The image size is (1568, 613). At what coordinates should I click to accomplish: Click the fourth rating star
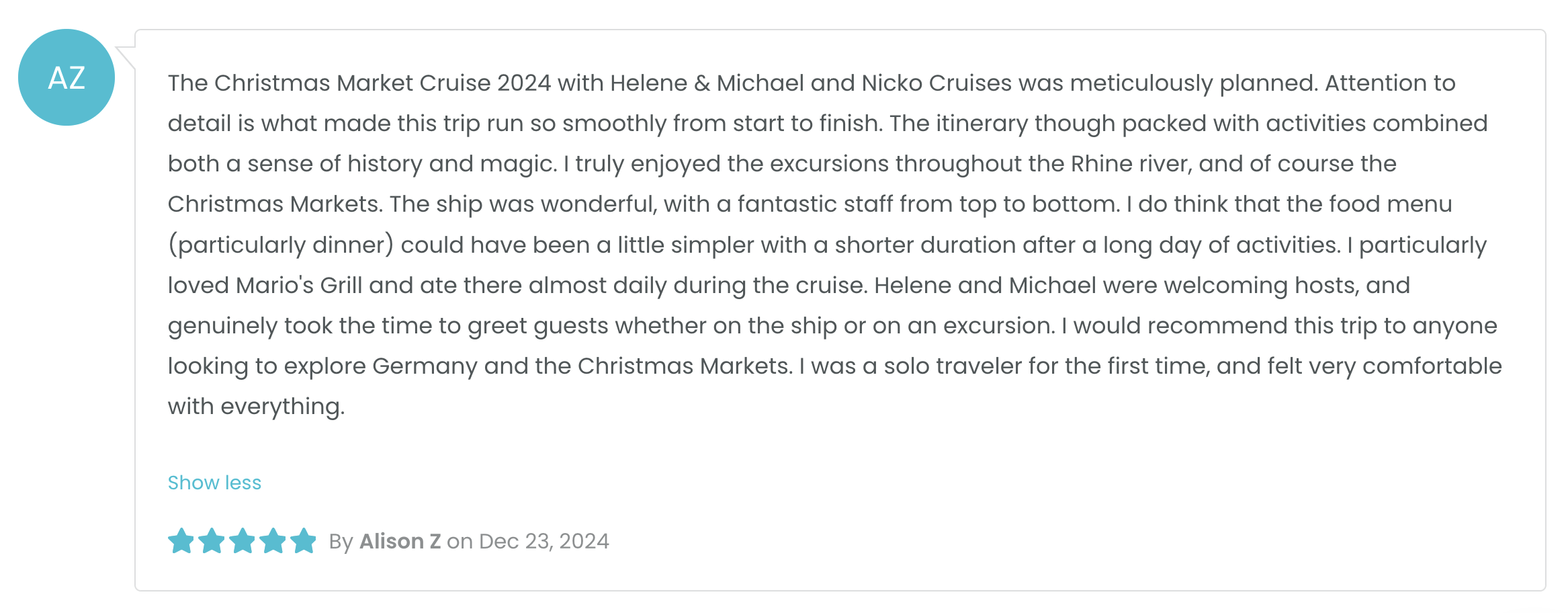(273, 541)
